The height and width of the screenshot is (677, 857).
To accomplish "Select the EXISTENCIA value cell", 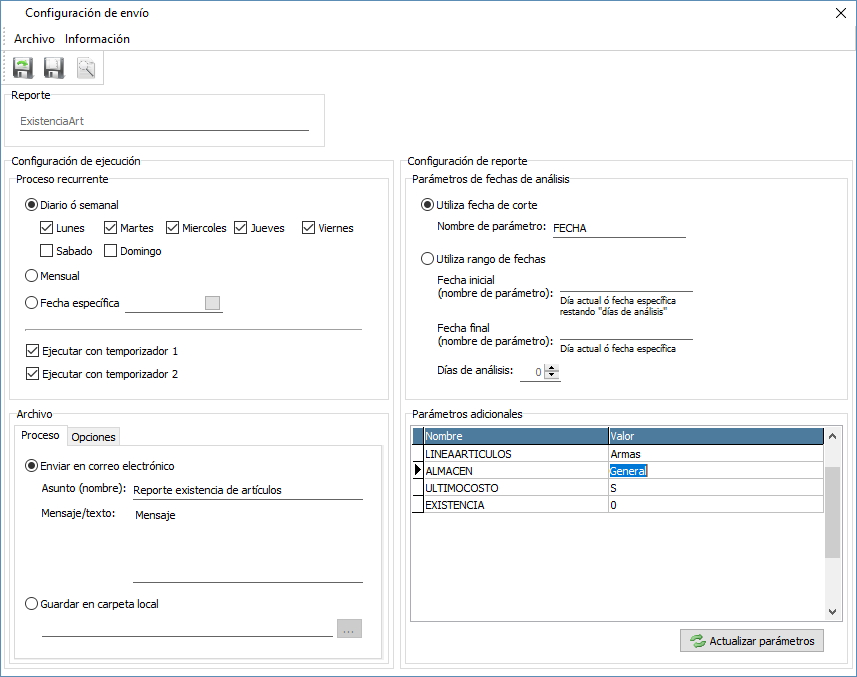I will (x=714, y=506).
